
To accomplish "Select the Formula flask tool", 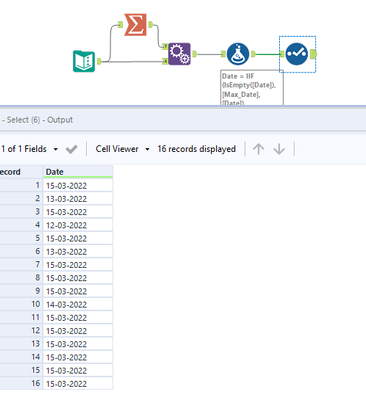I will tap(238, 54).
